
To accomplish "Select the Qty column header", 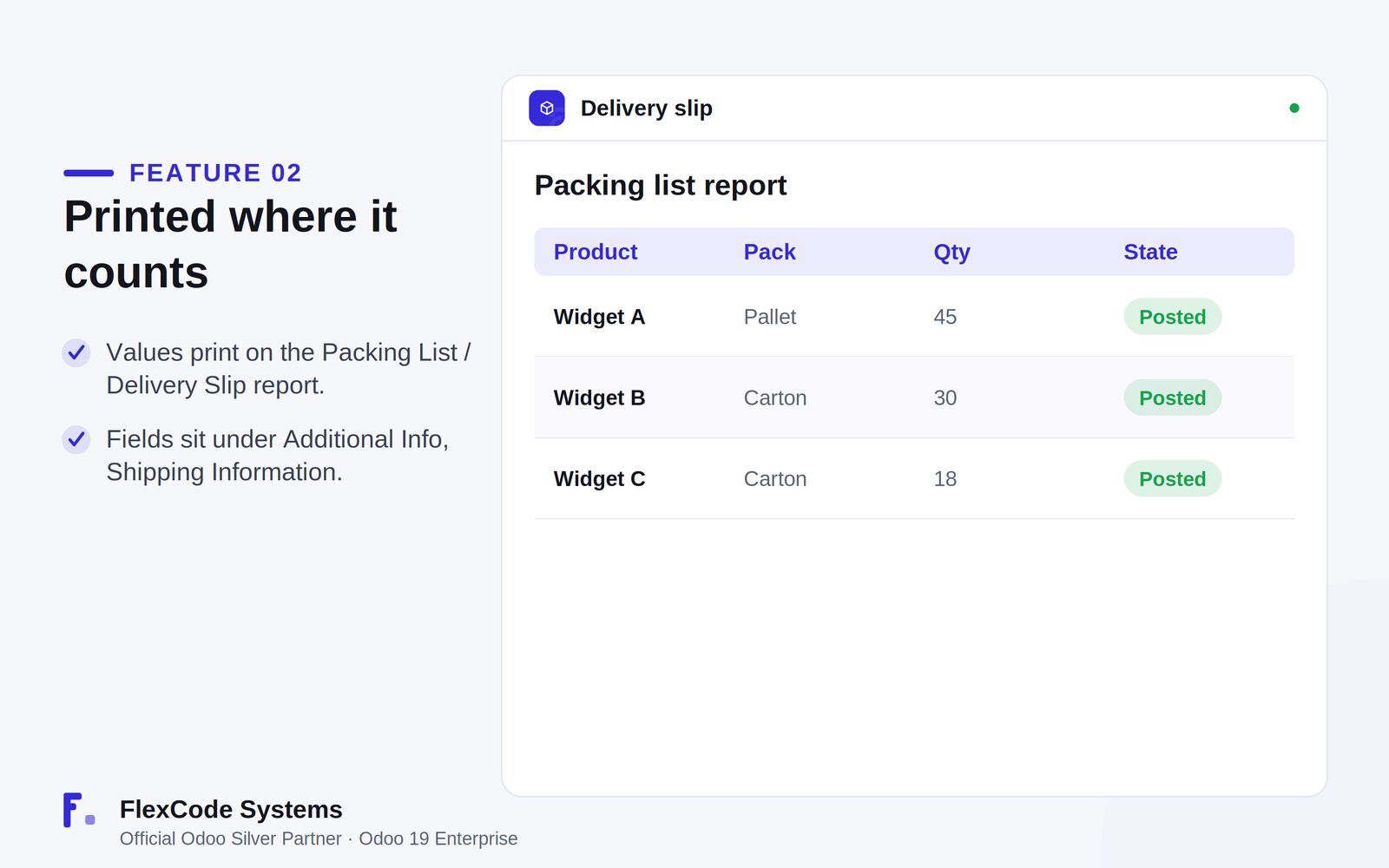I will (952, 252).
